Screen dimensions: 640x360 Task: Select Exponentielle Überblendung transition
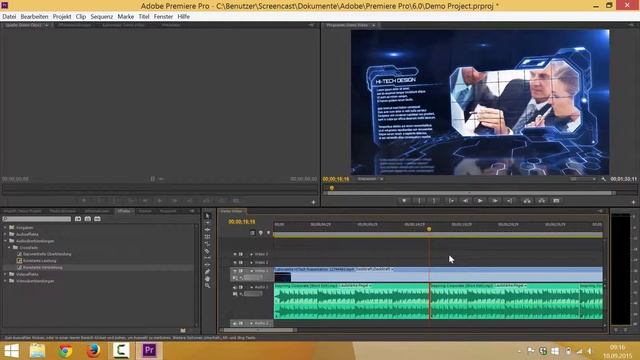click(x=47, y=254)
